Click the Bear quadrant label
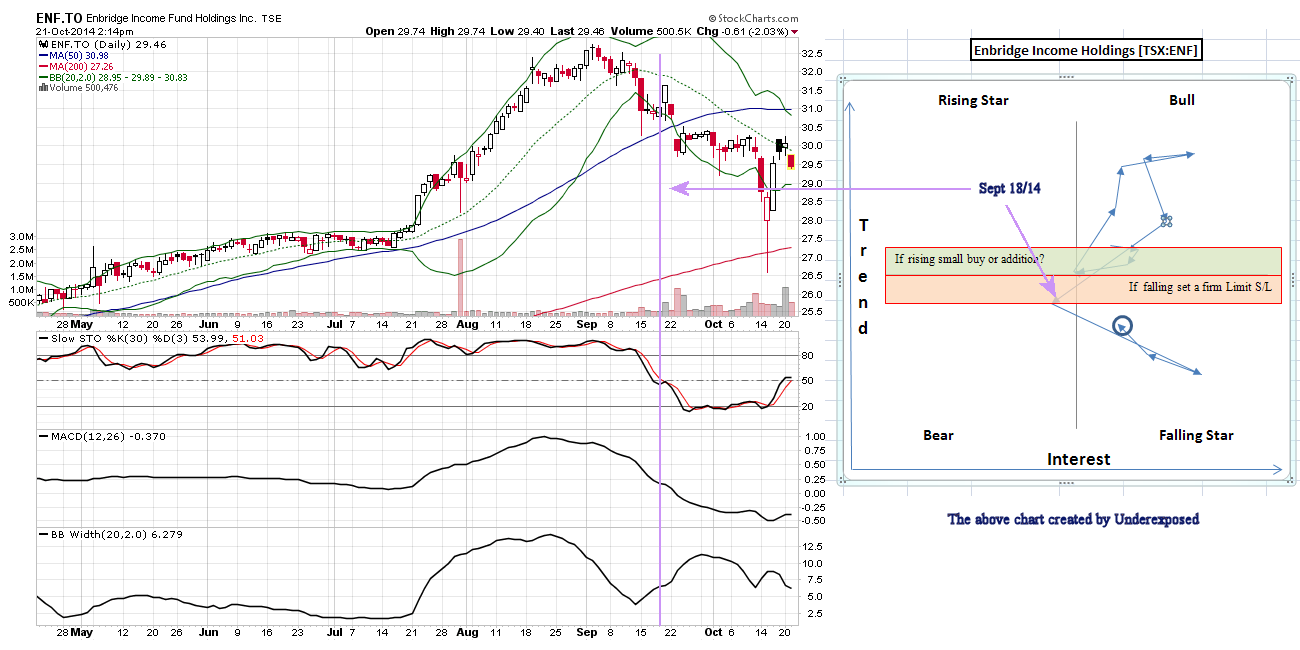Image resolution: width=1300 pixels, height=650 pixels. pyautogui.click(x=938, y=435)
